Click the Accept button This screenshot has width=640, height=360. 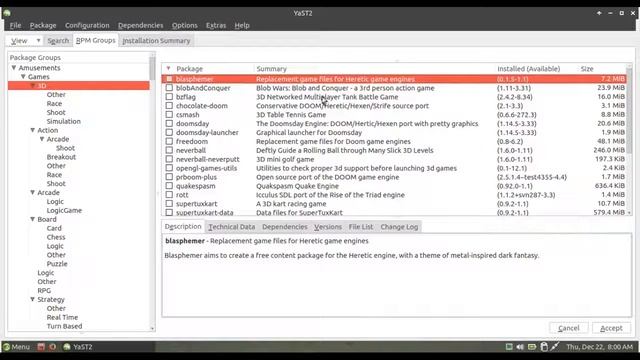coord(611,328)
